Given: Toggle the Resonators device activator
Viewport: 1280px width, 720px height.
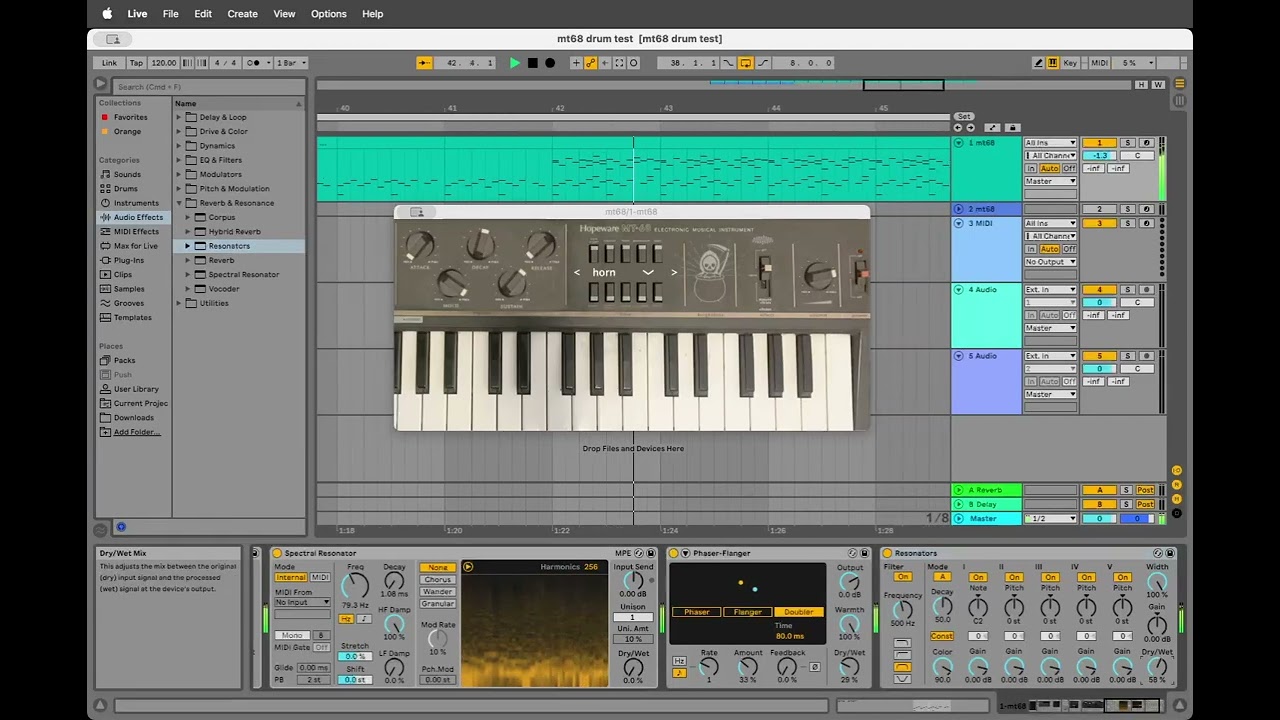Looking at the screenshot, I should pos(887,553).
